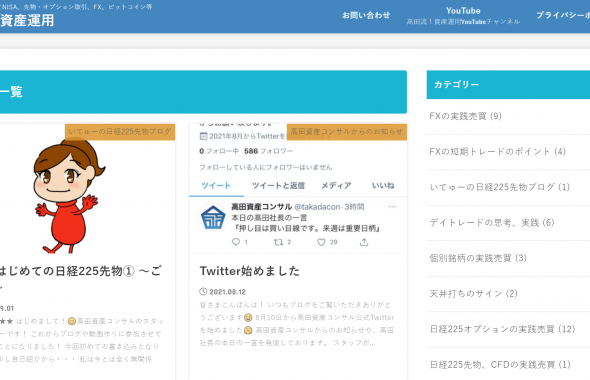The height and width of the screenshot is (380, 590).
Task: Open the プライバシー policy menu item
Action: [563, 15]
